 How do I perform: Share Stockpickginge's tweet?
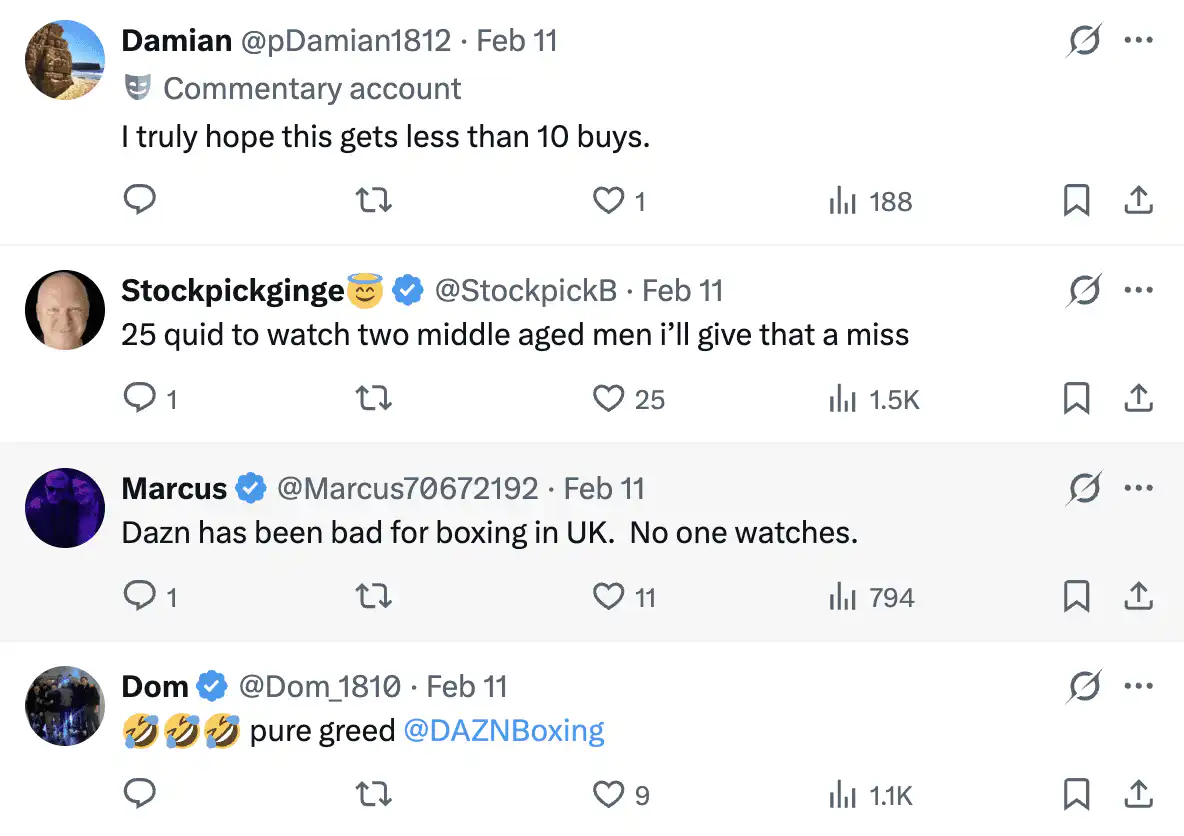(x=1138, y=399)
